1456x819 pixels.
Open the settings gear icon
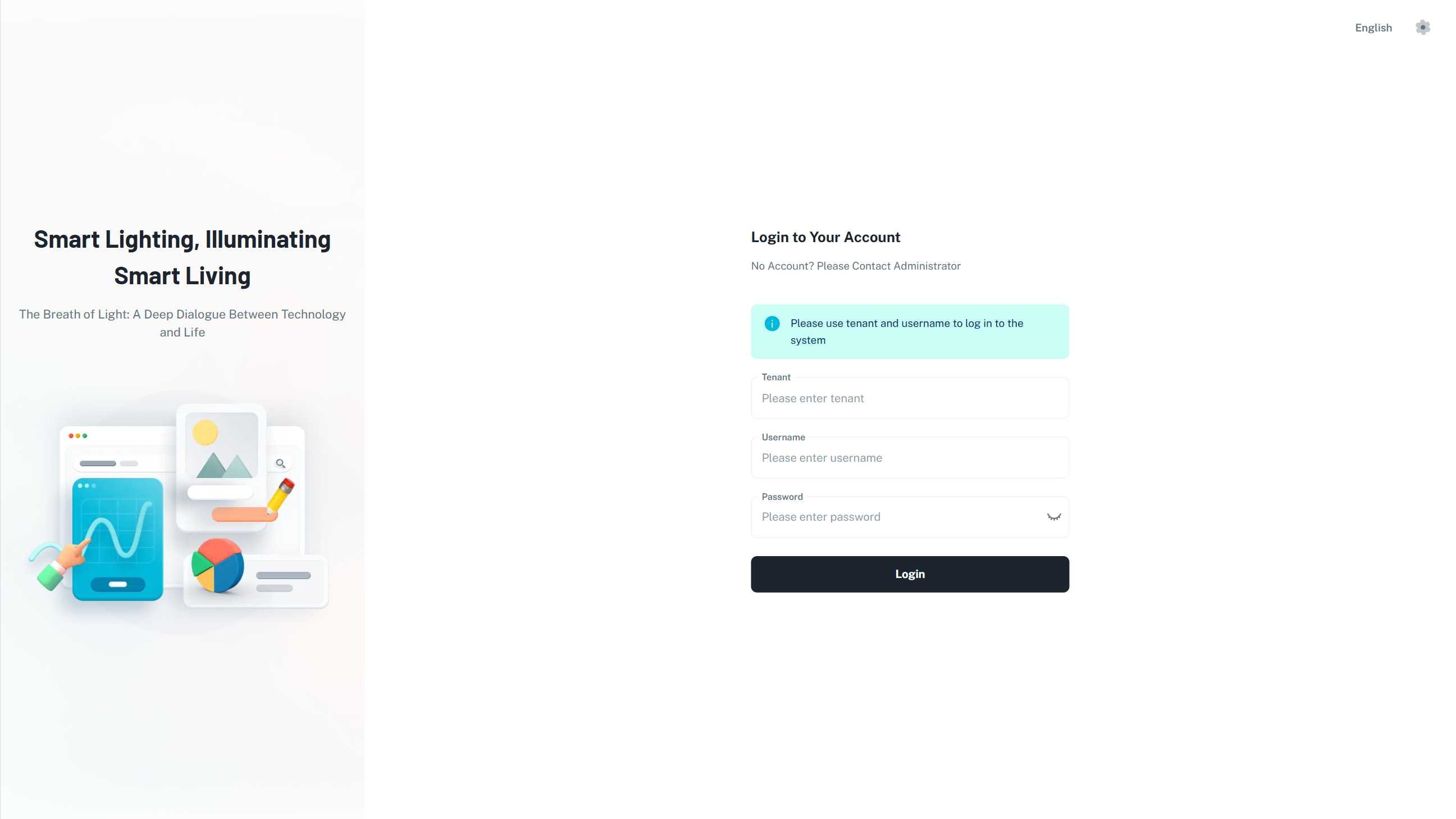1422,27
